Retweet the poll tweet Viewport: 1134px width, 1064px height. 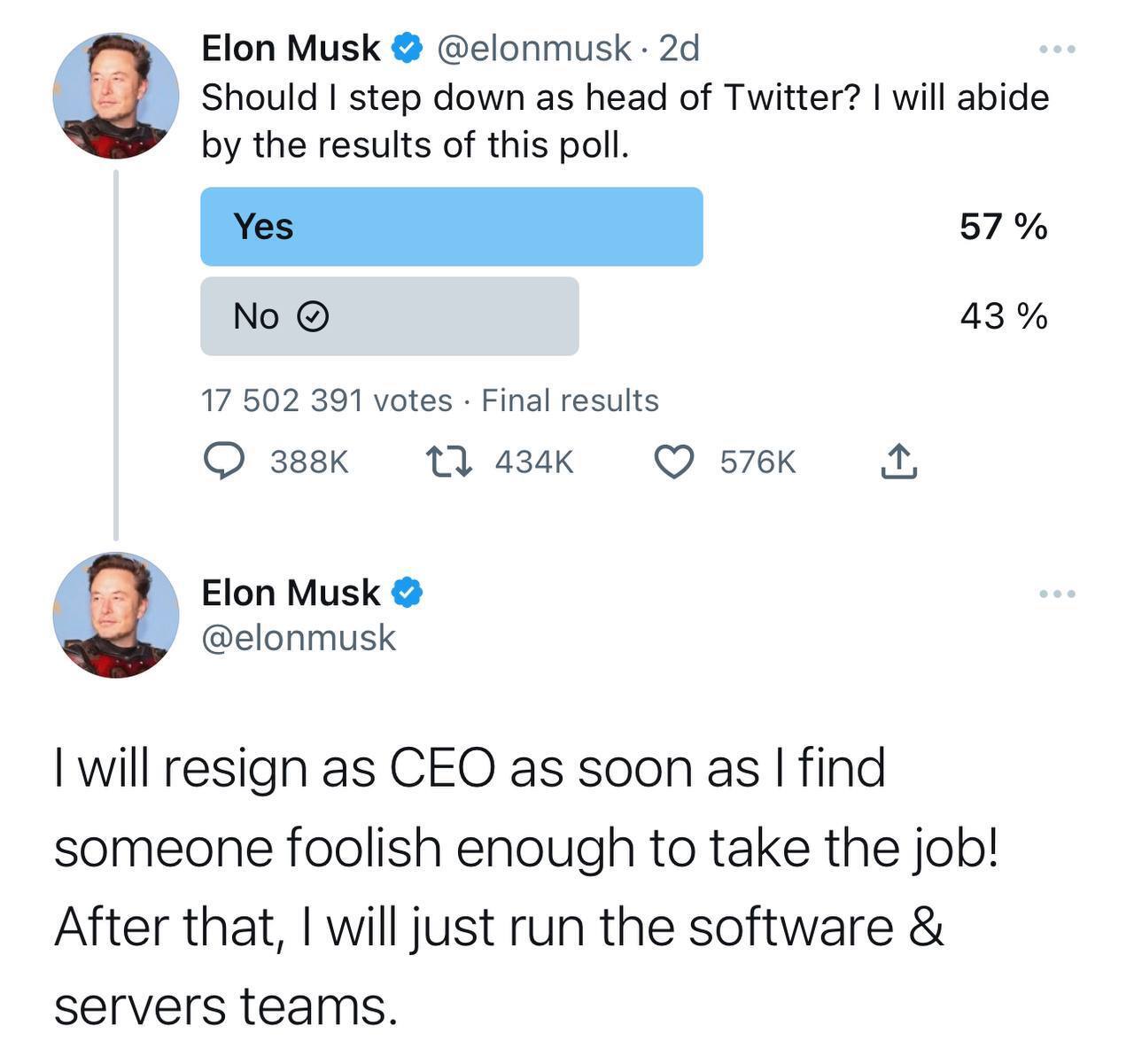[x=449, y=461]
